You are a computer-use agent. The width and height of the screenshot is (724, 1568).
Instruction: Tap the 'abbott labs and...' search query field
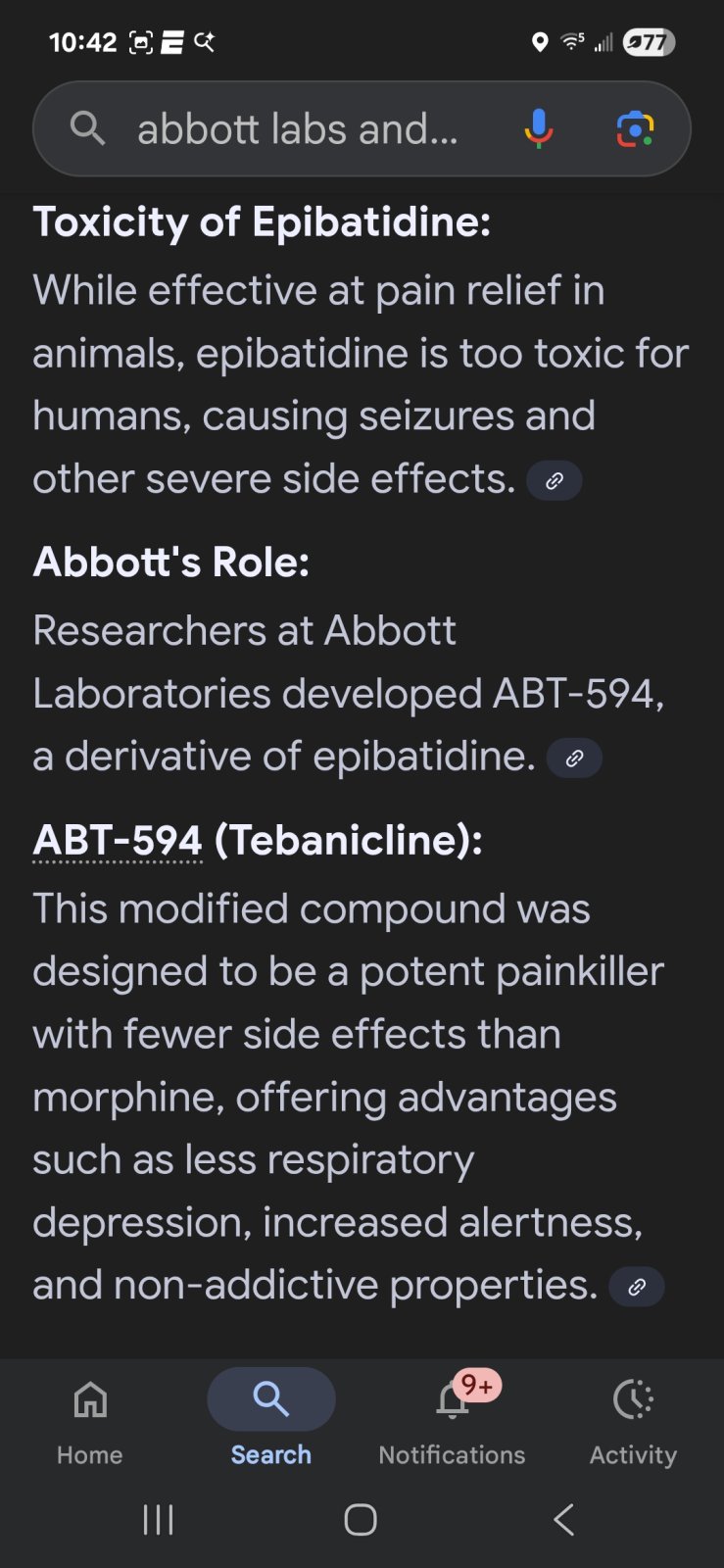coord(298,128)
